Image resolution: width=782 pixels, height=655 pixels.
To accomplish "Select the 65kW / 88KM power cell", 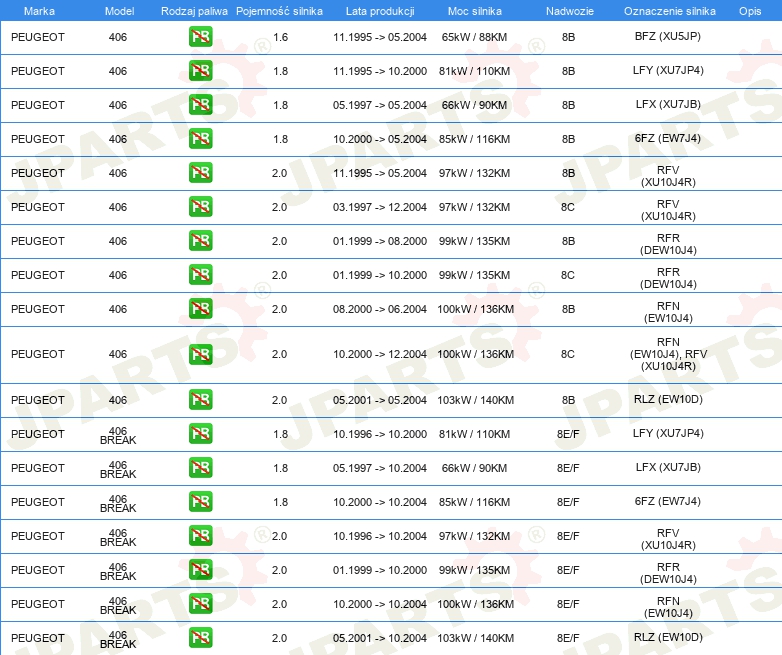I will tap(474, 37).
